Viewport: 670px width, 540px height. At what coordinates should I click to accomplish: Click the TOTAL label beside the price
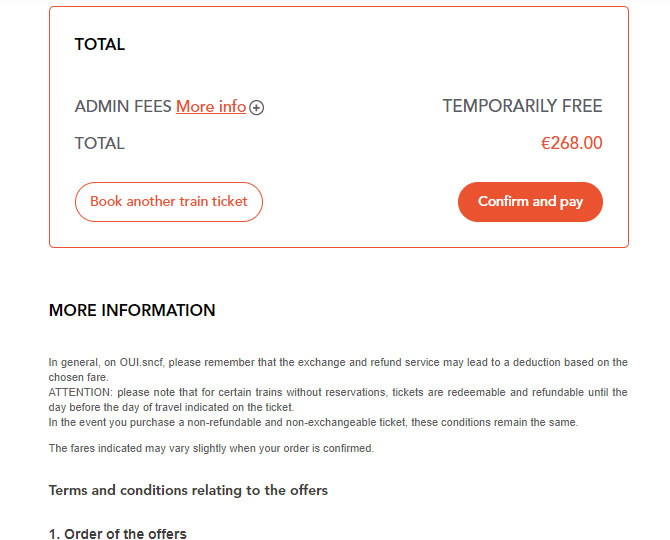point(100,144)
